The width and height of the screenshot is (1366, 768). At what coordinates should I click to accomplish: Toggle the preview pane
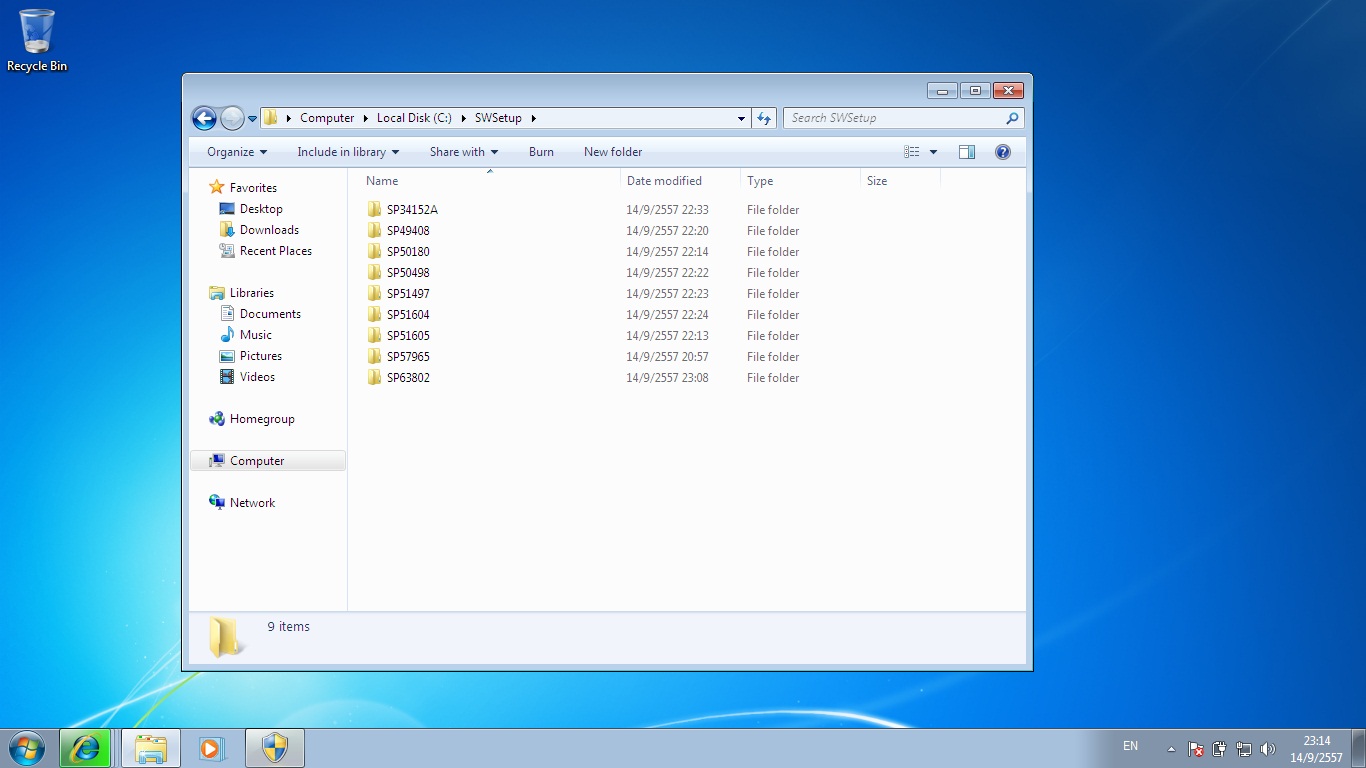(966, 152)
